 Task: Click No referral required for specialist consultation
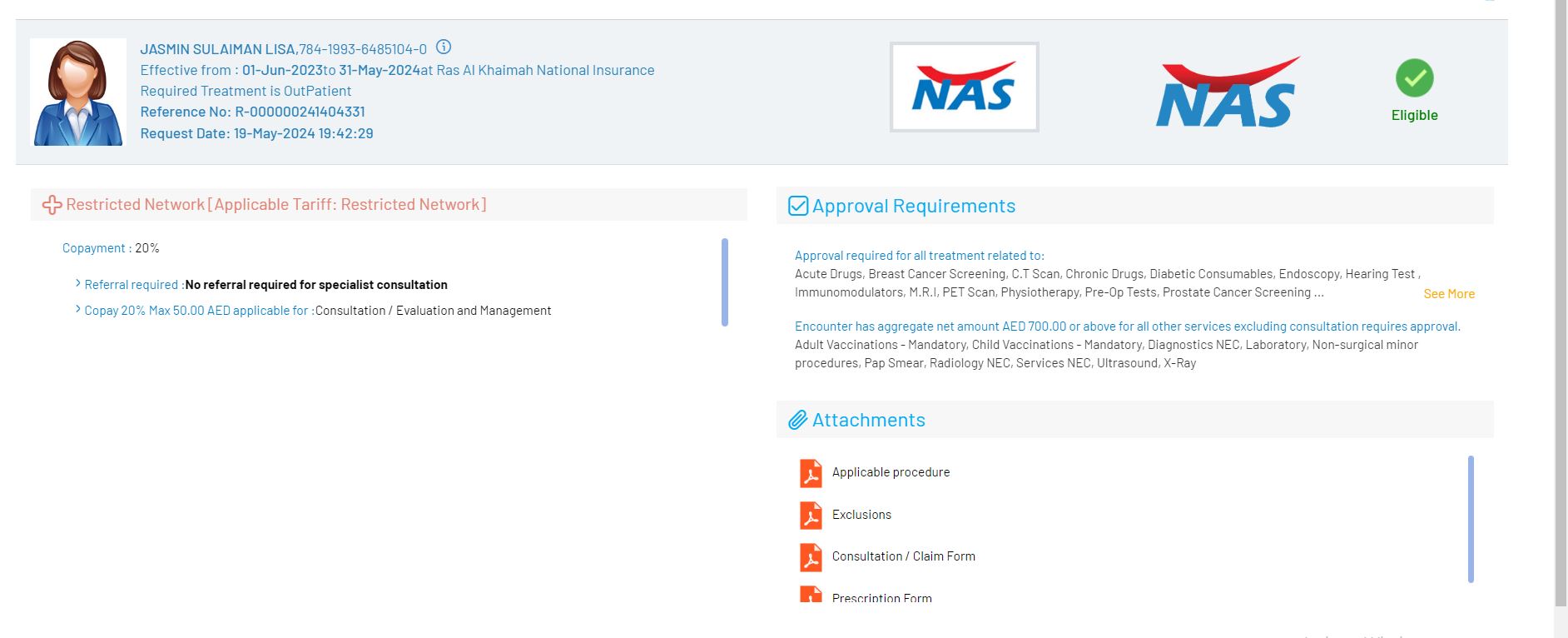click(x=316, y=285)
